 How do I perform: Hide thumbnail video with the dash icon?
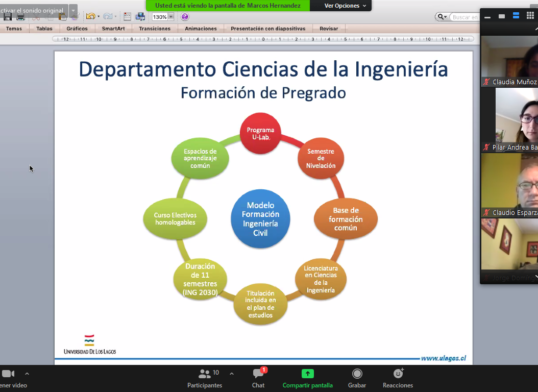point(487,16)
